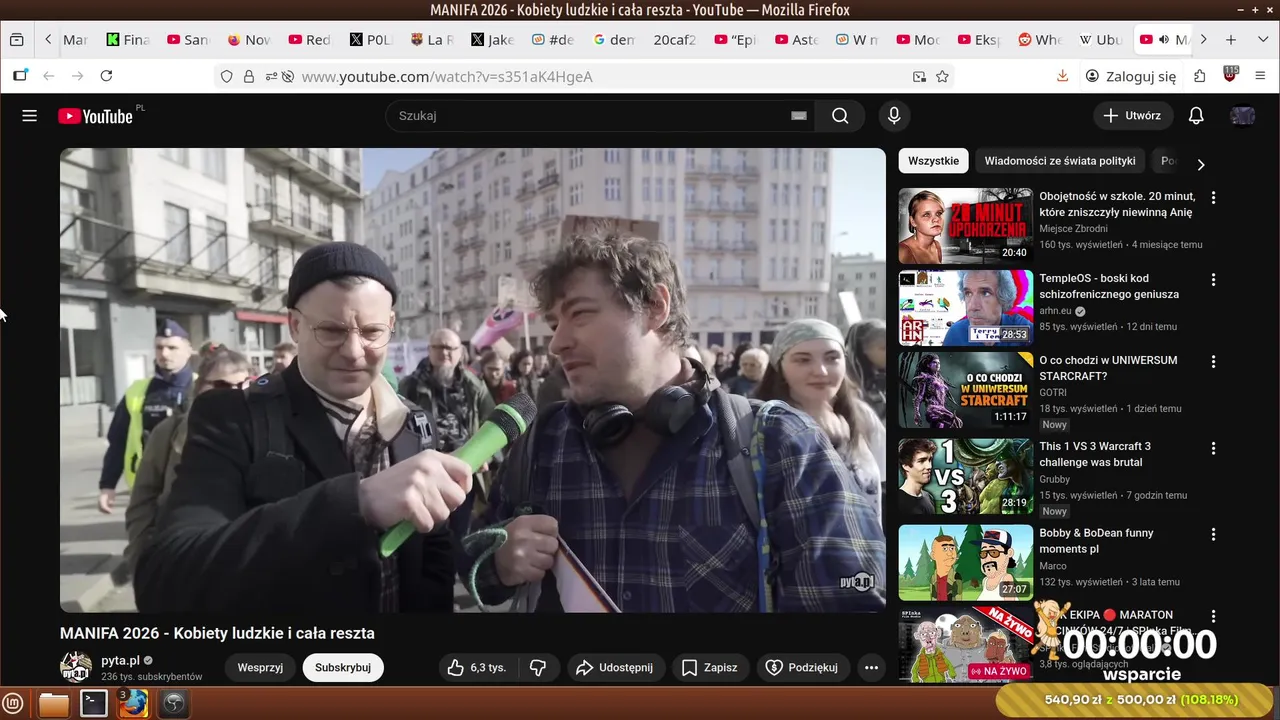Open TempleOS boski kod thumbnail
Image resolution: width=1280 pixels, height=720 pixels.
tap(965, 308)
